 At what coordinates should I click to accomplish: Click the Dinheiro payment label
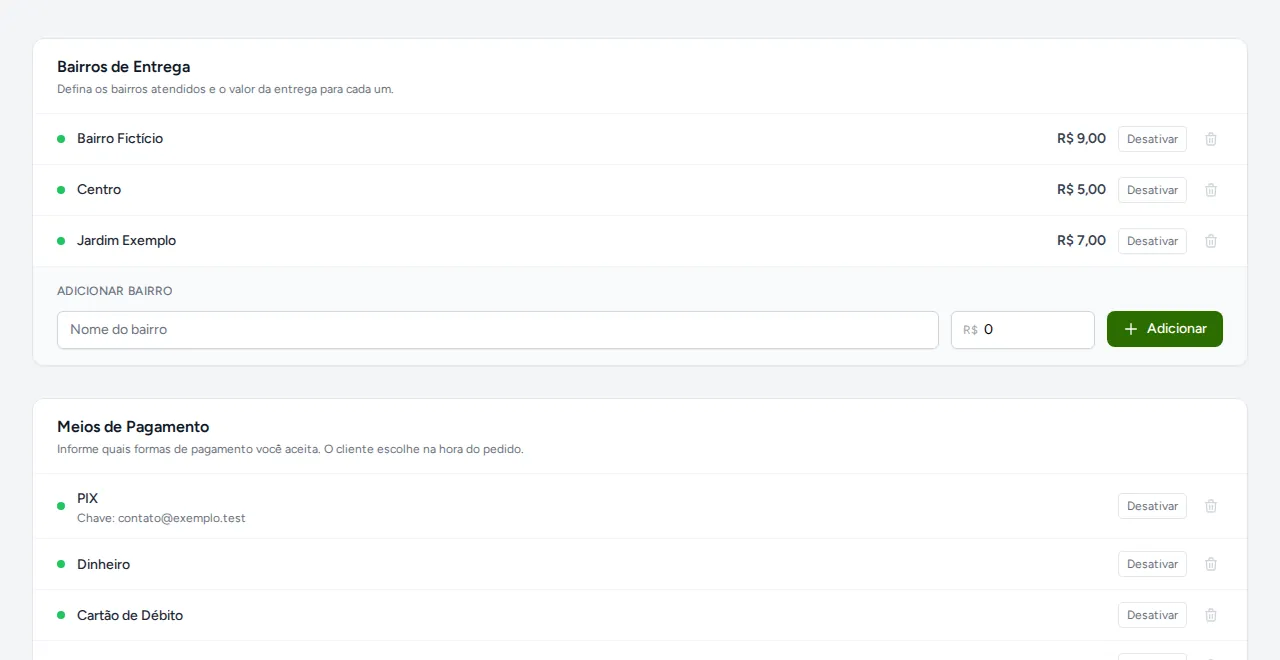point(103,564)
